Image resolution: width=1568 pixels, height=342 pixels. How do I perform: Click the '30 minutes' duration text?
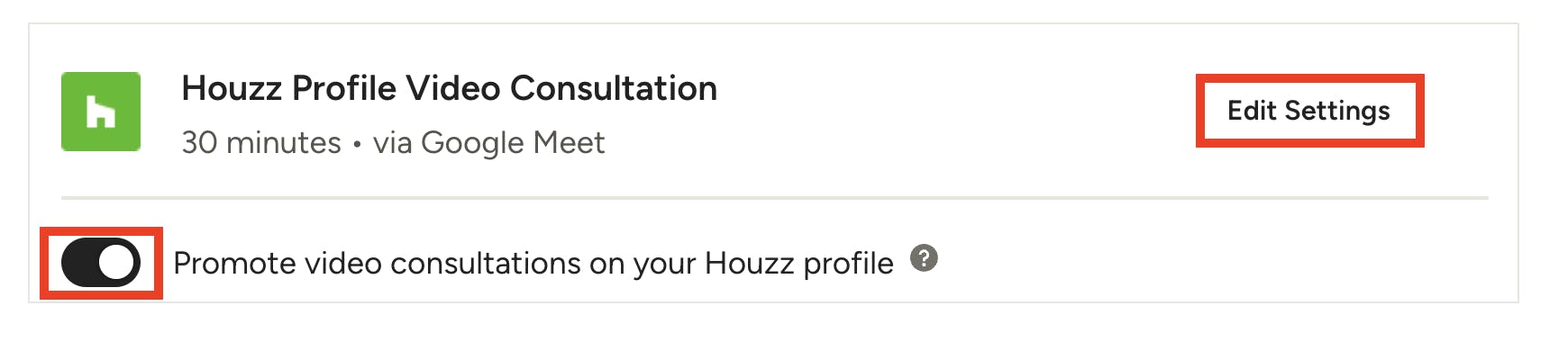pos(261,142)
